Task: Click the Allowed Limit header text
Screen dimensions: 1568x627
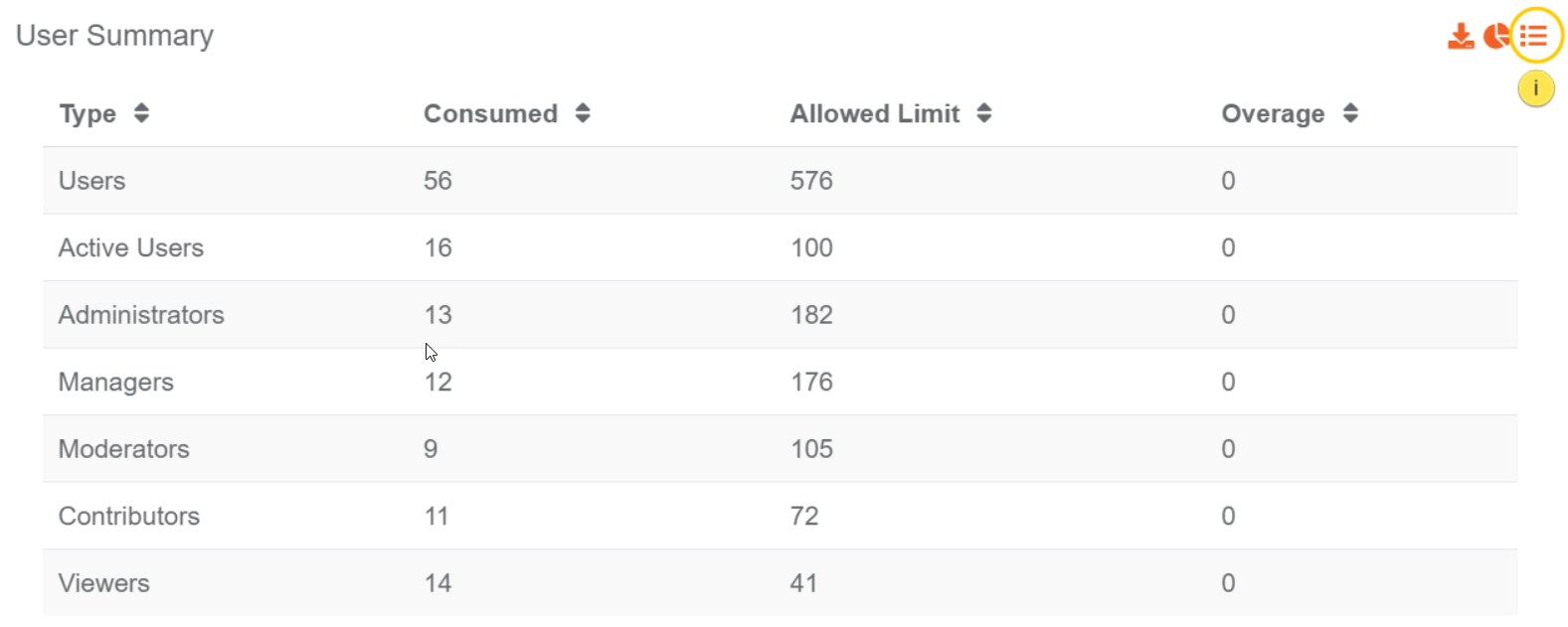Action: click(x=875, y=113)
